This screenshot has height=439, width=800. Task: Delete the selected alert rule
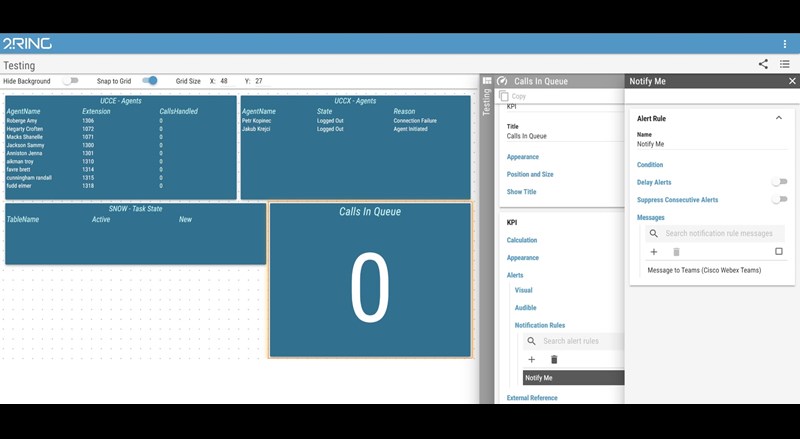pos(554,359)
